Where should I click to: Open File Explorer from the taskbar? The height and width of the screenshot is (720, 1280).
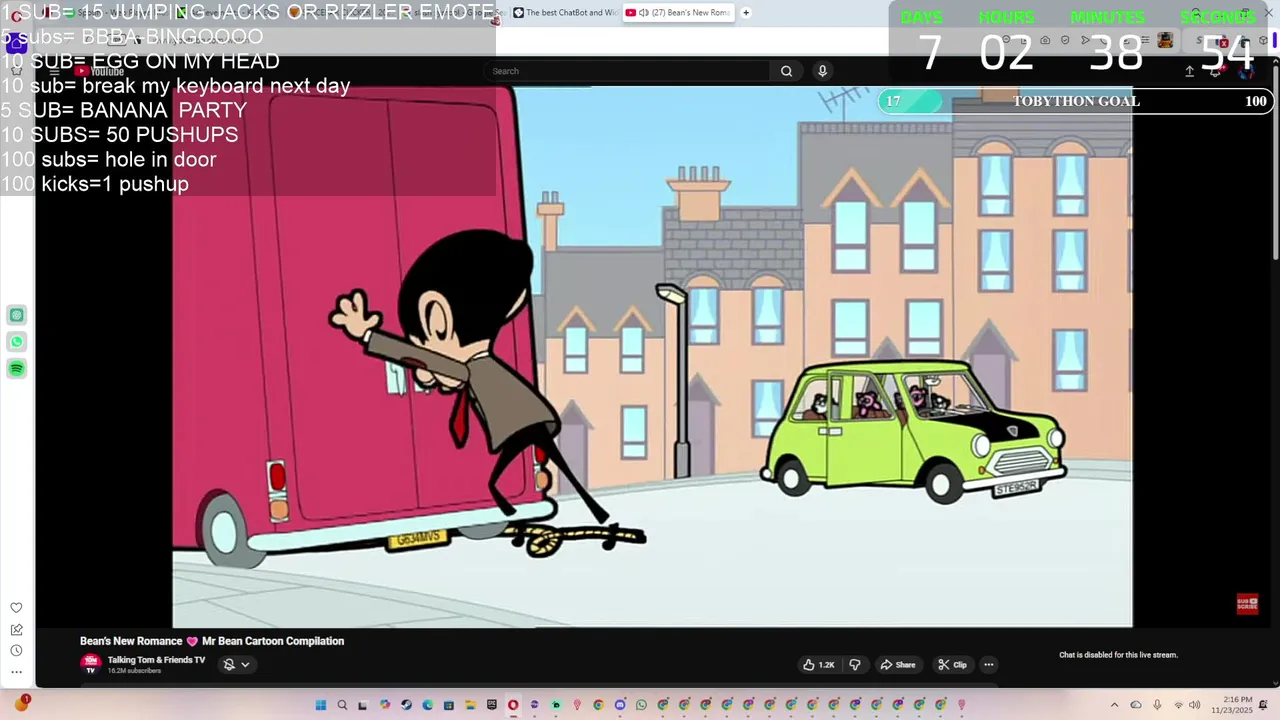(x=470, y=705)
